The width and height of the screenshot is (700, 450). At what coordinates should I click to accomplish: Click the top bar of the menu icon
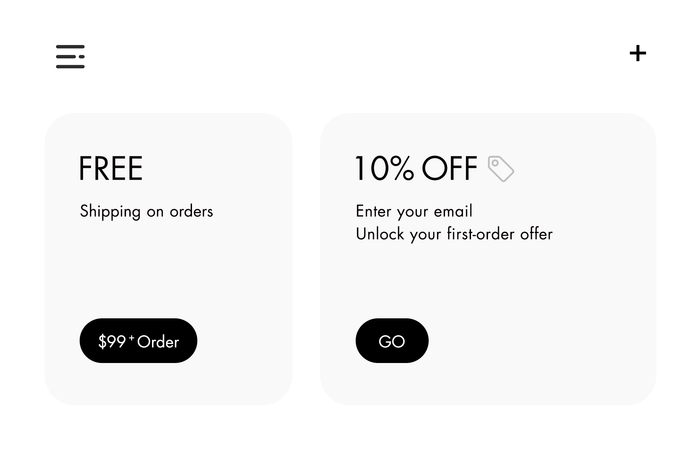click(x=70, y=46)
